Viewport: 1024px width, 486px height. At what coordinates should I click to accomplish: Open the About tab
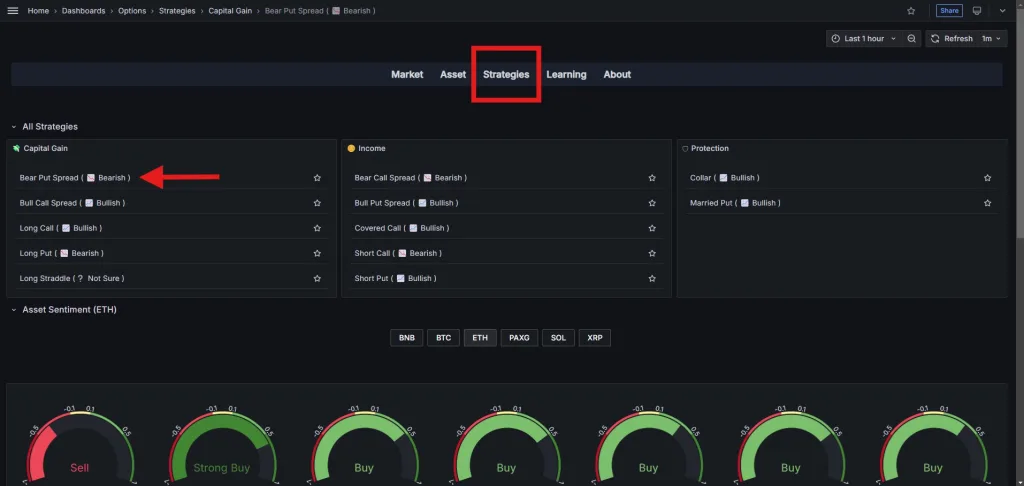(x=617, y=74)
